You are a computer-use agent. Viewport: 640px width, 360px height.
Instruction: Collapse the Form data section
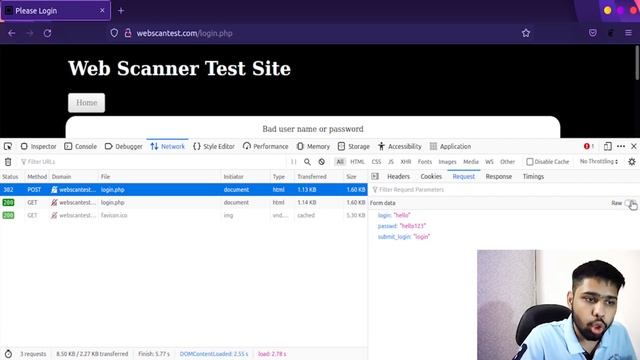click(382, 203)
